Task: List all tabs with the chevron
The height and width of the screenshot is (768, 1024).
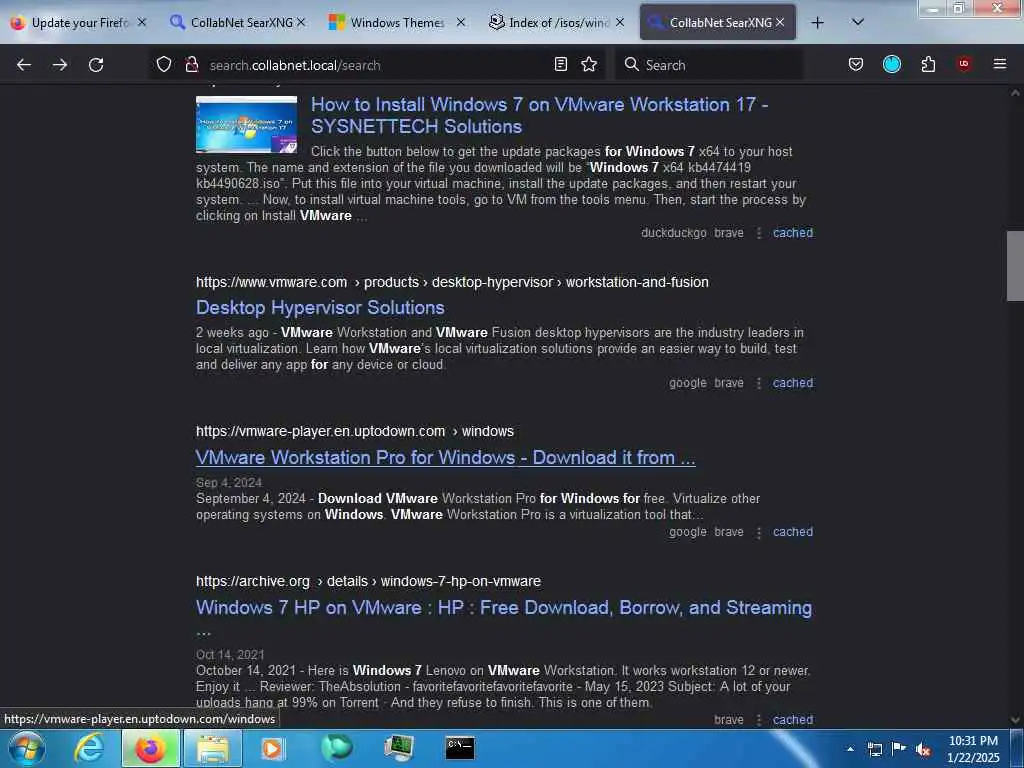Action: pyautogui.click(x=858, y=22)
